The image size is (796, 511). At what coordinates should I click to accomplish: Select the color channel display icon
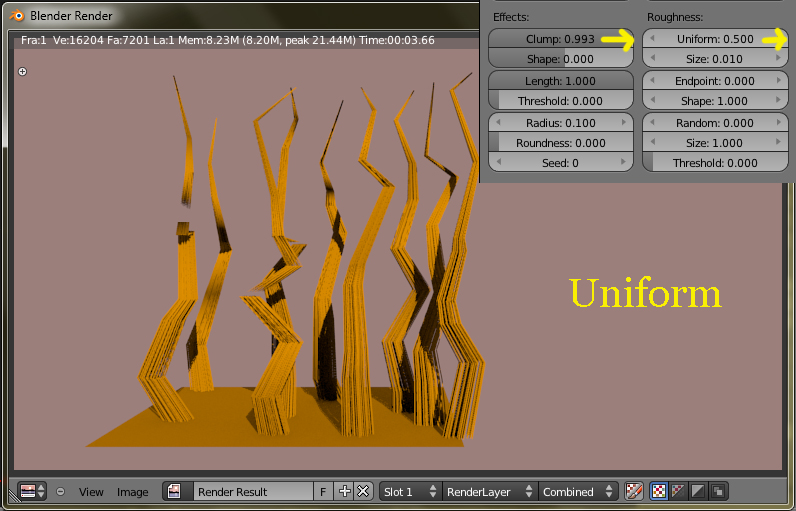678,491
